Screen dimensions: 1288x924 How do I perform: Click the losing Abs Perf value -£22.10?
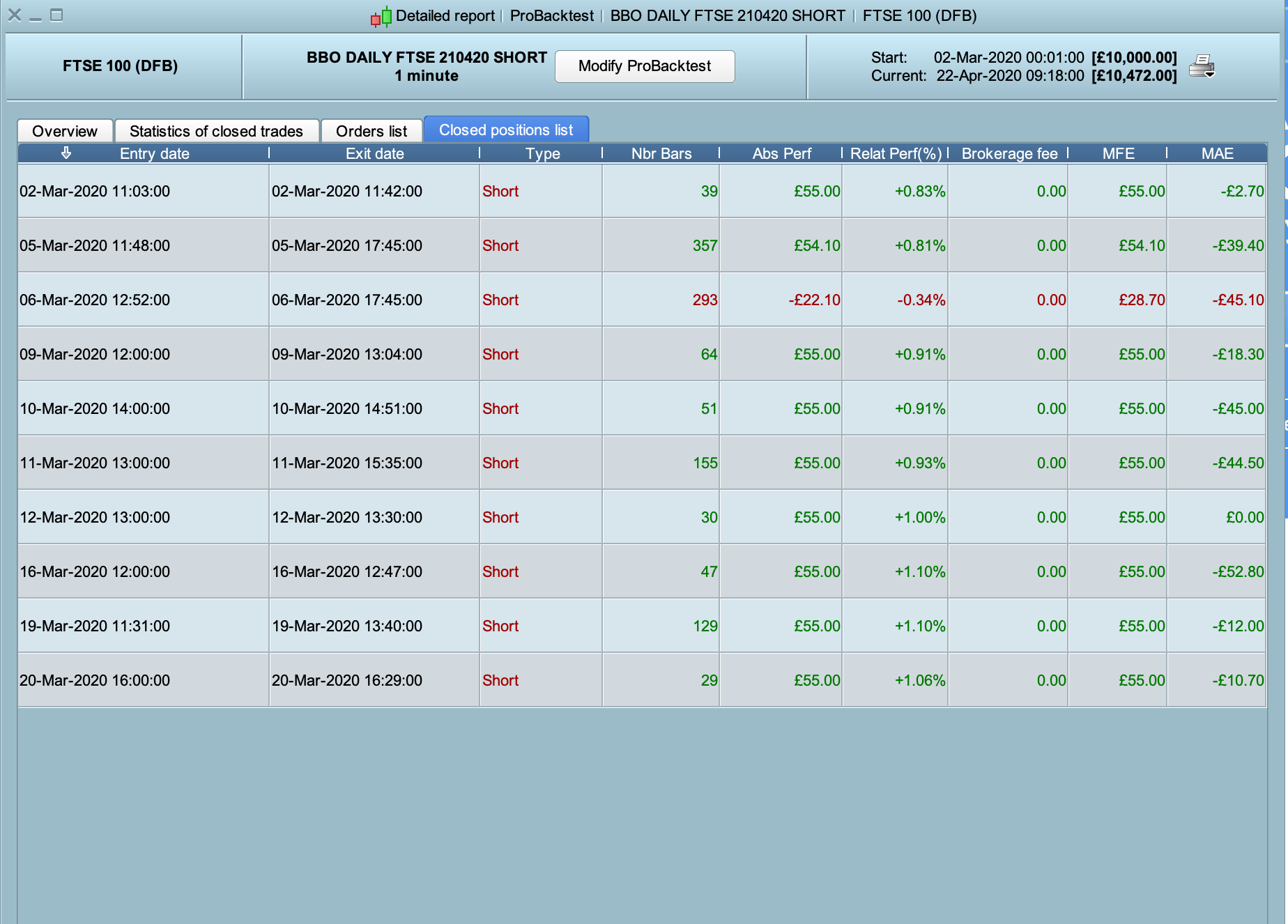click(814, 300)
